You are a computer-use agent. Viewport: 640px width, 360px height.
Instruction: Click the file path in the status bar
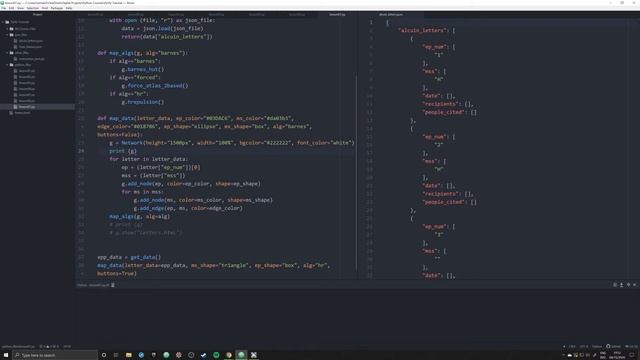point(18,347)
